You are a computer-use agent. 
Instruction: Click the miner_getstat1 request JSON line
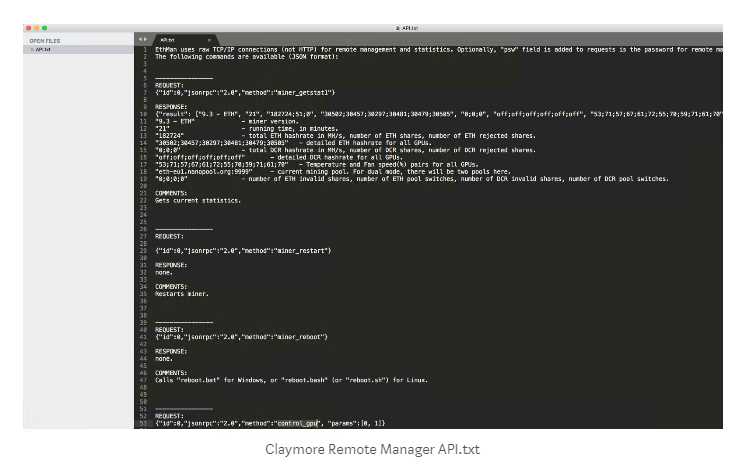[245, 93]
